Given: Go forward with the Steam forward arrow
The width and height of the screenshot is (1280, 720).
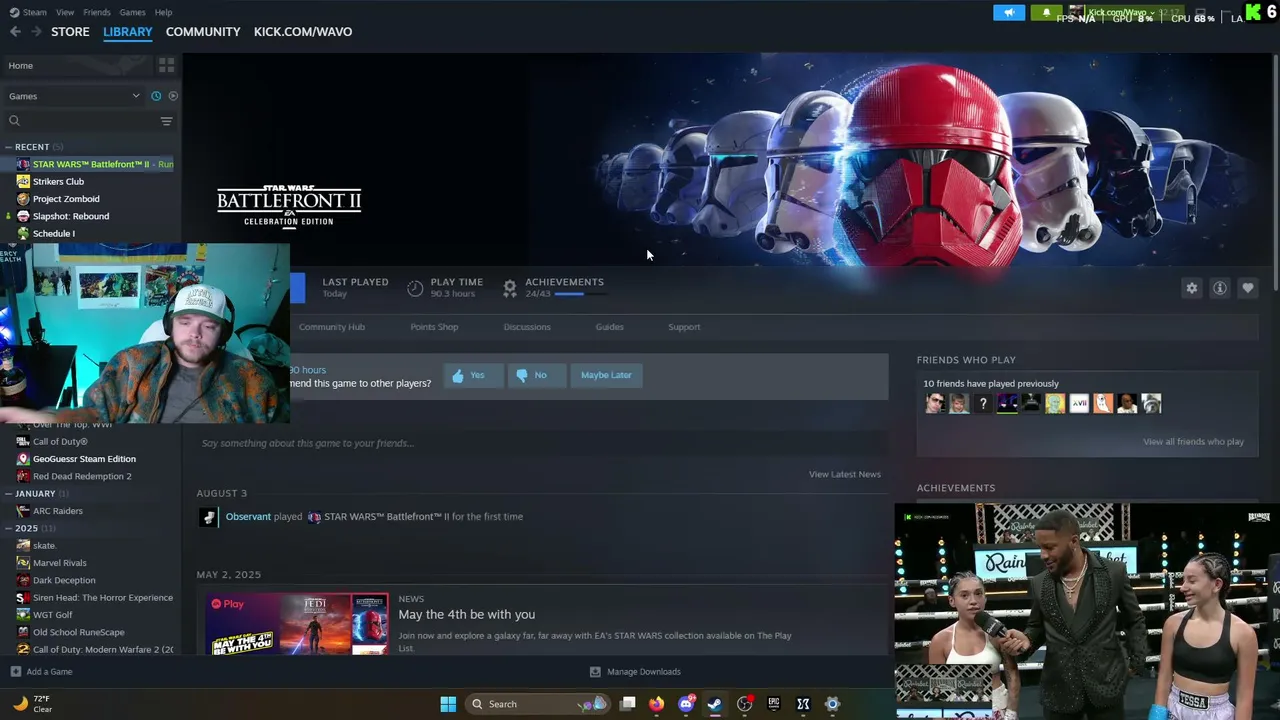Looking at the screenshot, I should click(x=37, y=32).
